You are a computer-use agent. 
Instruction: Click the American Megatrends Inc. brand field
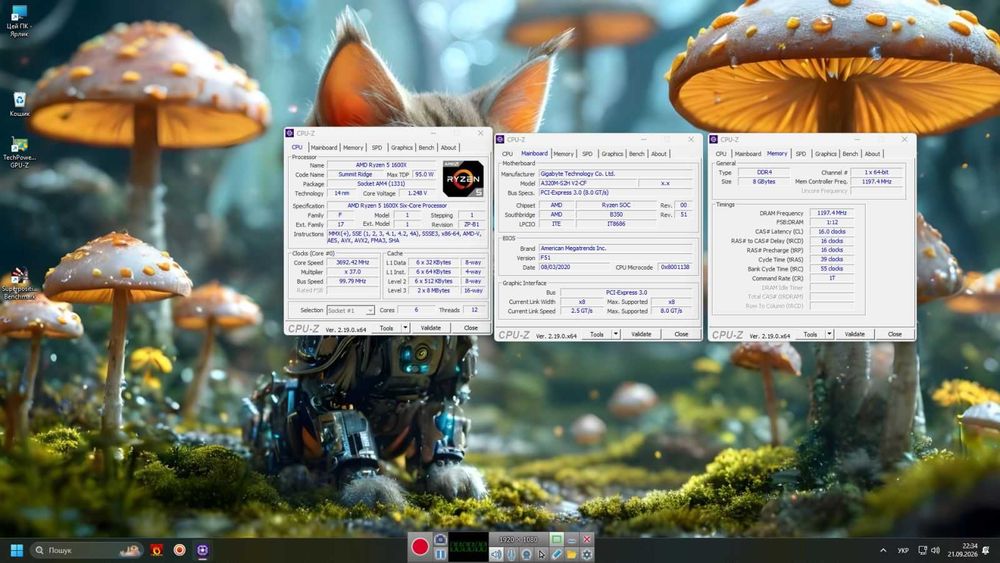(x=615, y=248)
